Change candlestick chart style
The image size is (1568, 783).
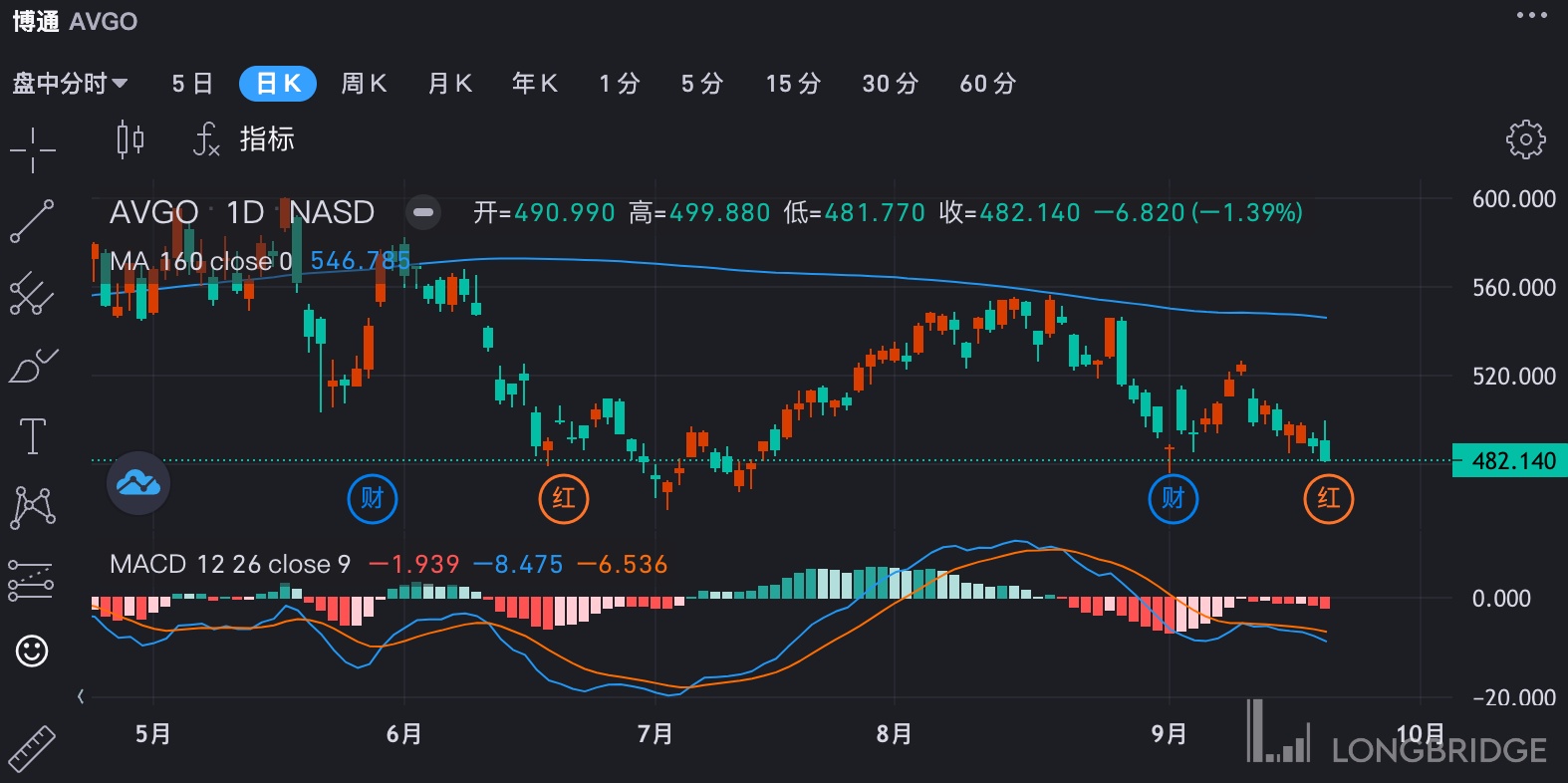click(x=131, y=139)
